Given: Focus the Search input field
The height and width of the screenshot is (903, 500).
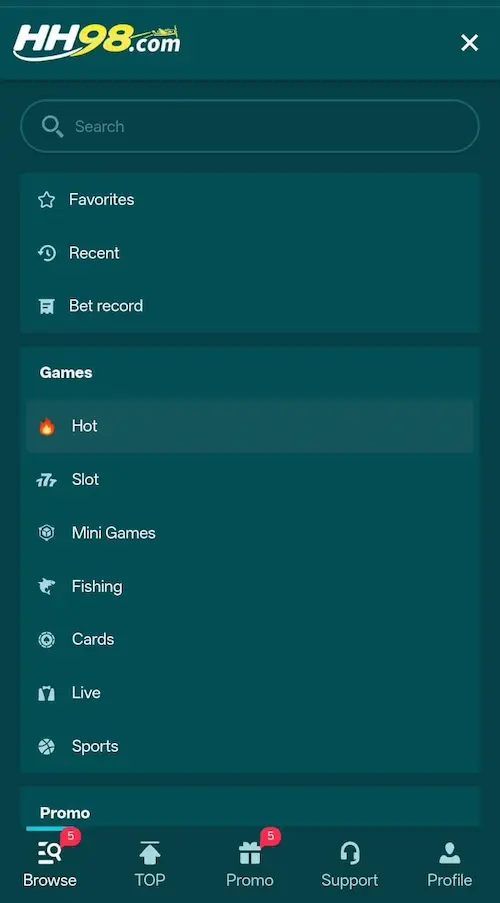Looking at the screenshot, I should [x=250, y=126].
